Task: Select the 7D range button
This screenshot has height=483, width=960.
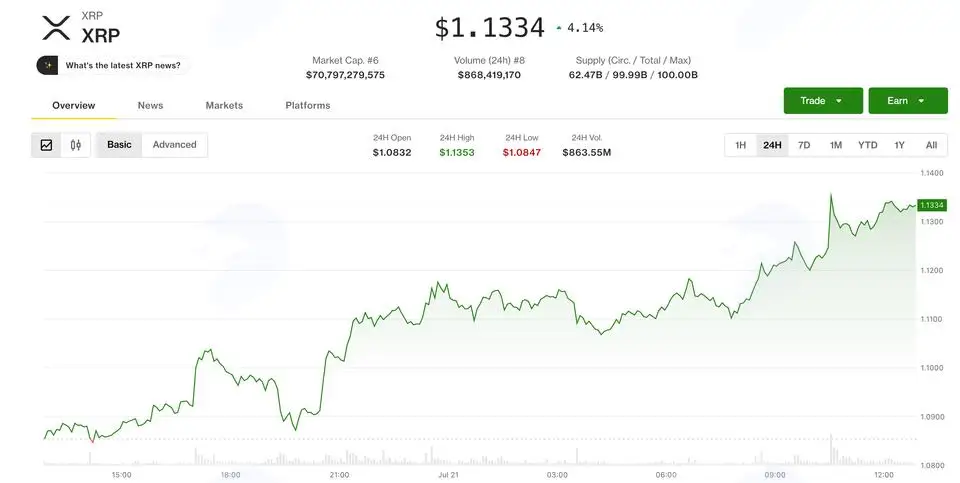Action: pyautogui.click(x=804, y=145)
